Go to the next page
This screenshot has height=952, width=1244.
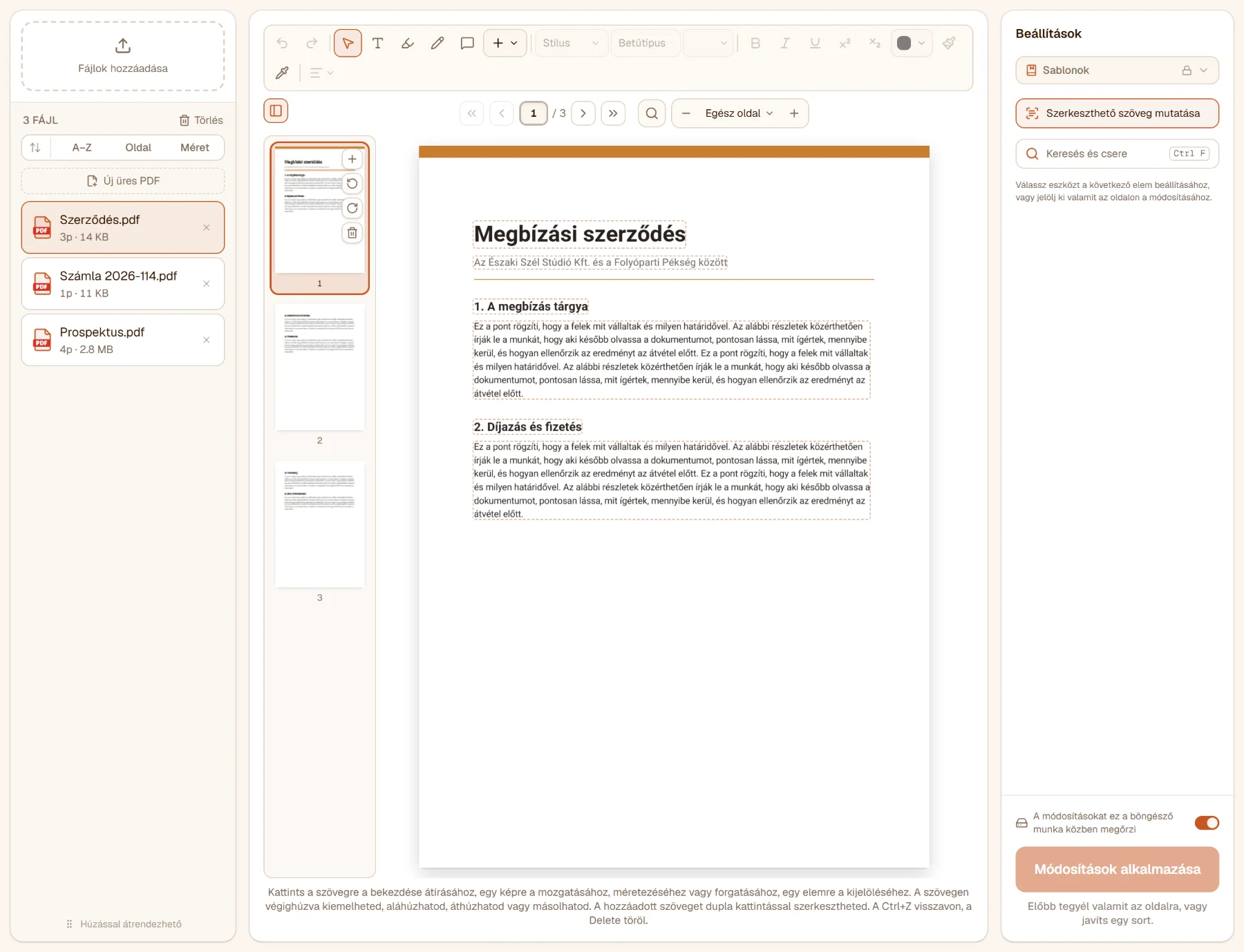(583, 113)
